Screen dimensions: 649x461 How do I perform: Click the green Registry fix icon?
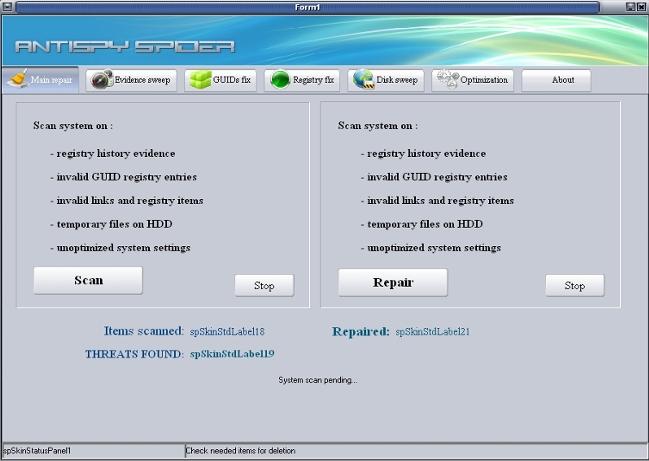coord(280,80)
